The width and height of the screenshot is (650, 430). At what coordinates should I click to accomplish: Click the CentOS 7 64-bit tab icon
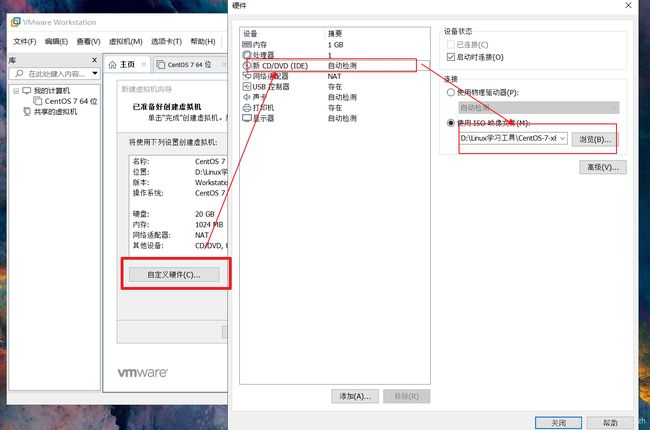160,65
